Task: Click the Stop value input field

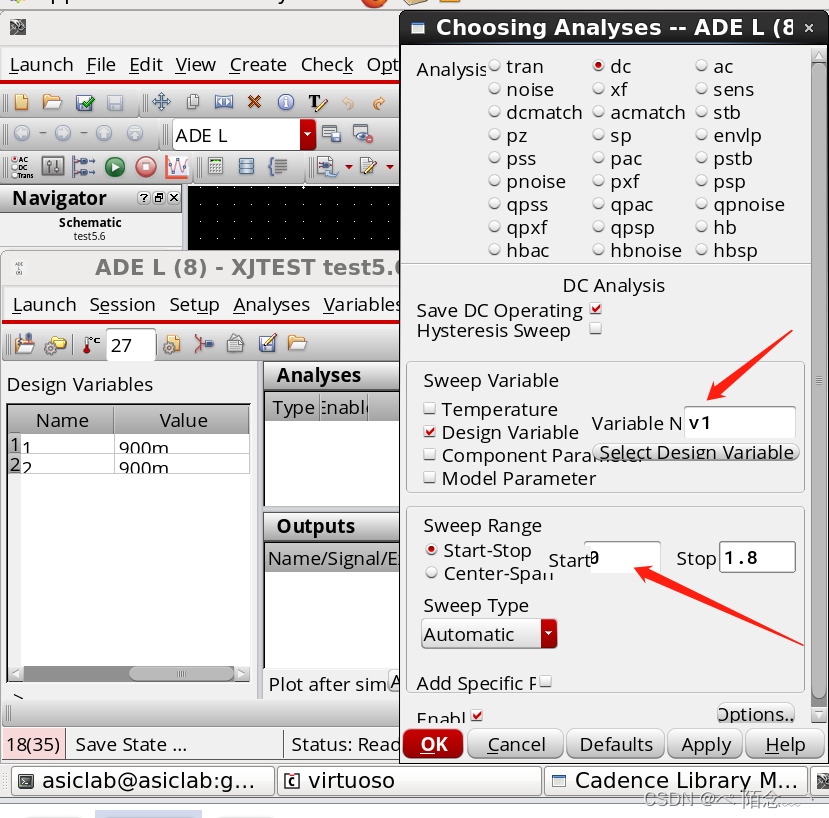Action: [757, 557]
